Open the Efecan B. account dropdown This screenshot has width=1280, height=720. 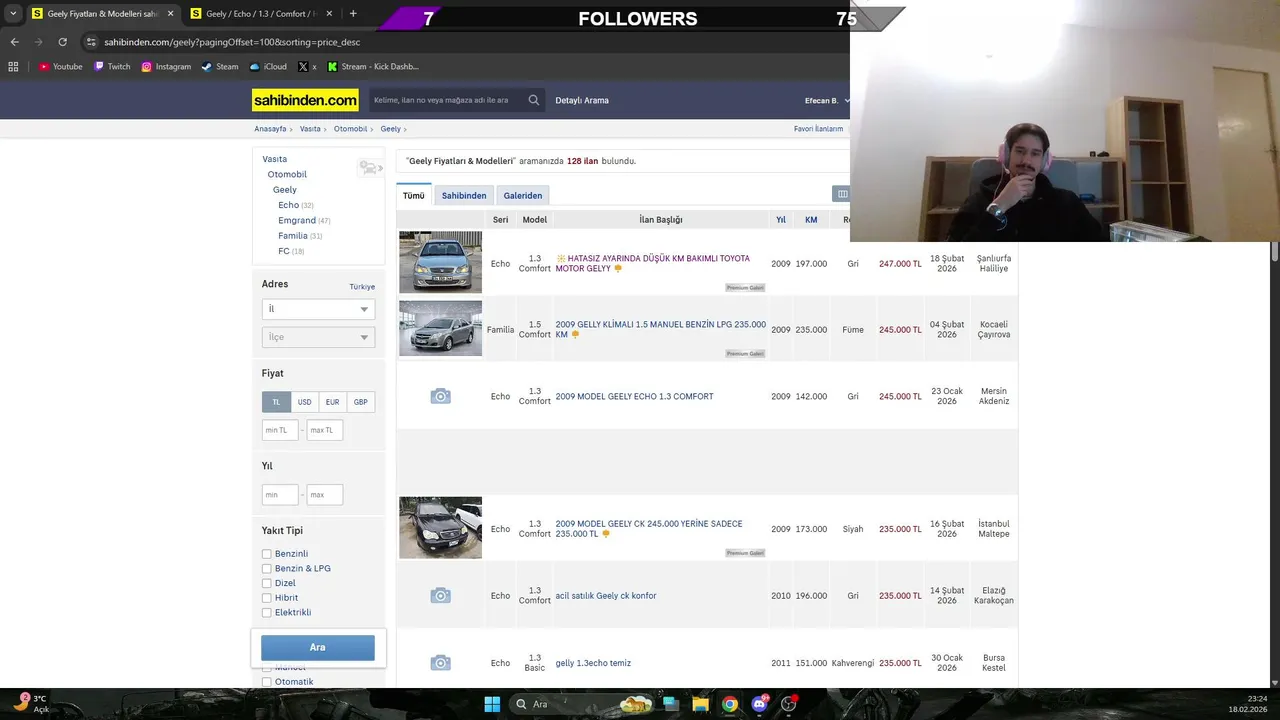click(826, 100)
